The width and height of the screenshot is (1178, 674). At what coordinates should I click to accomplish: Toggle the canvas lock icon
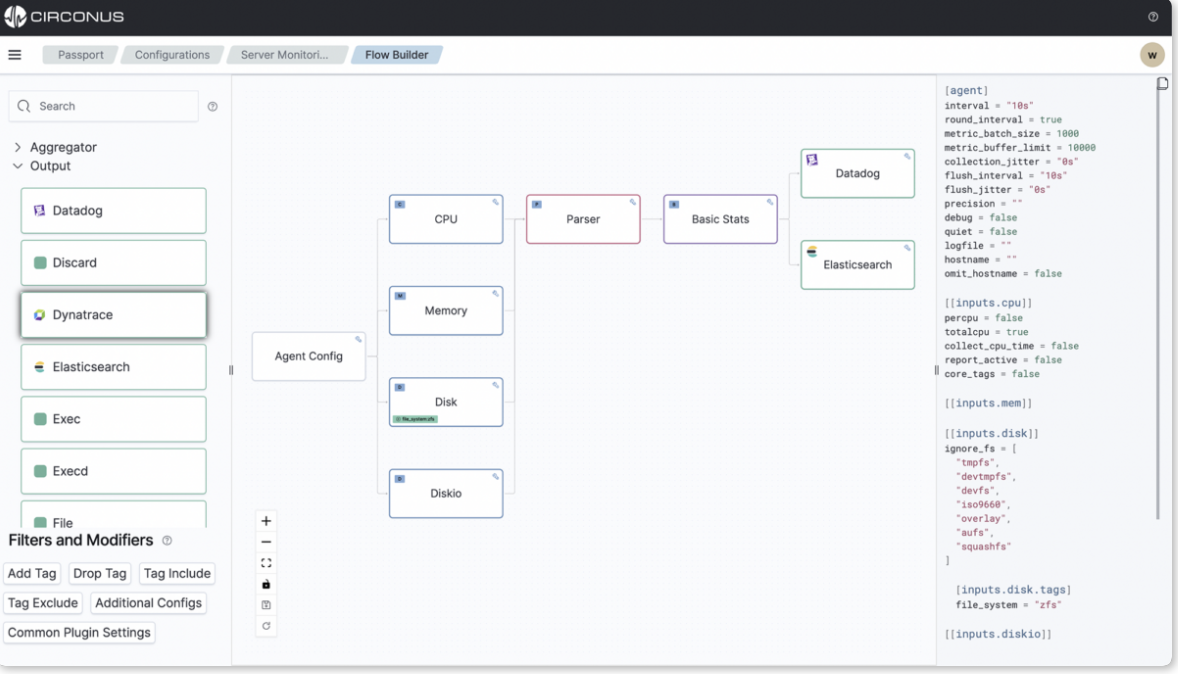266,584
